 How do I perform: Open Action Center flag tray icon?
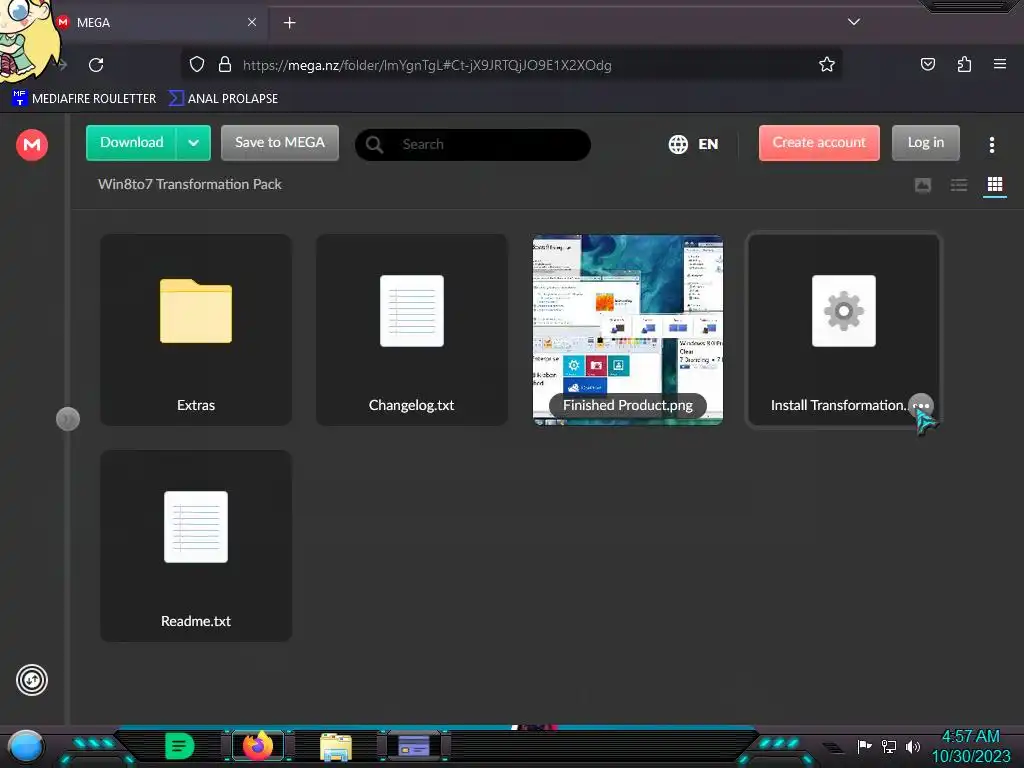tap(864, 746)
